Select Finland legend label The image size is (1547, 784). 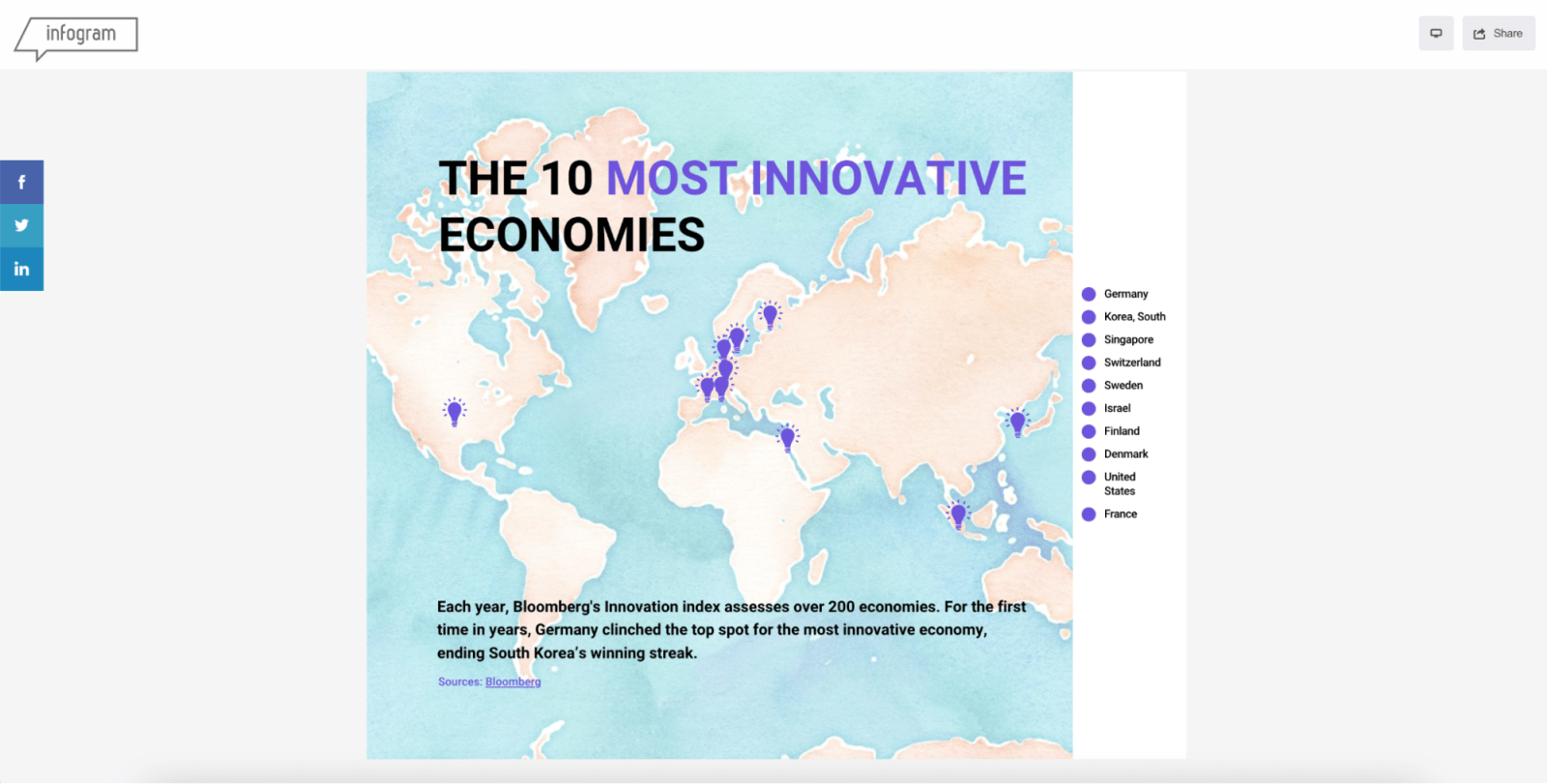coord(1122,431)
